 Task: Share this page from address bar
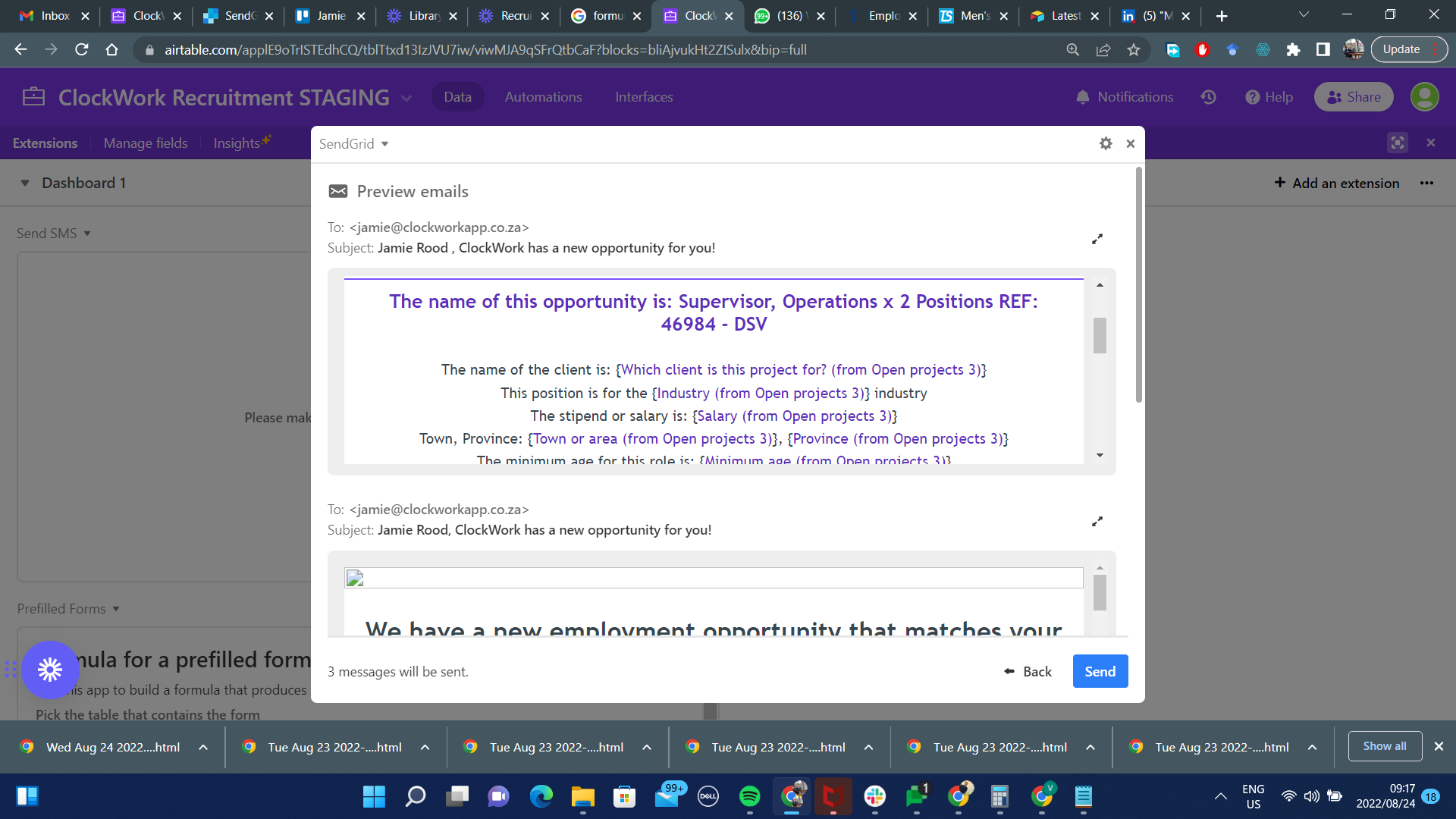1103,50
